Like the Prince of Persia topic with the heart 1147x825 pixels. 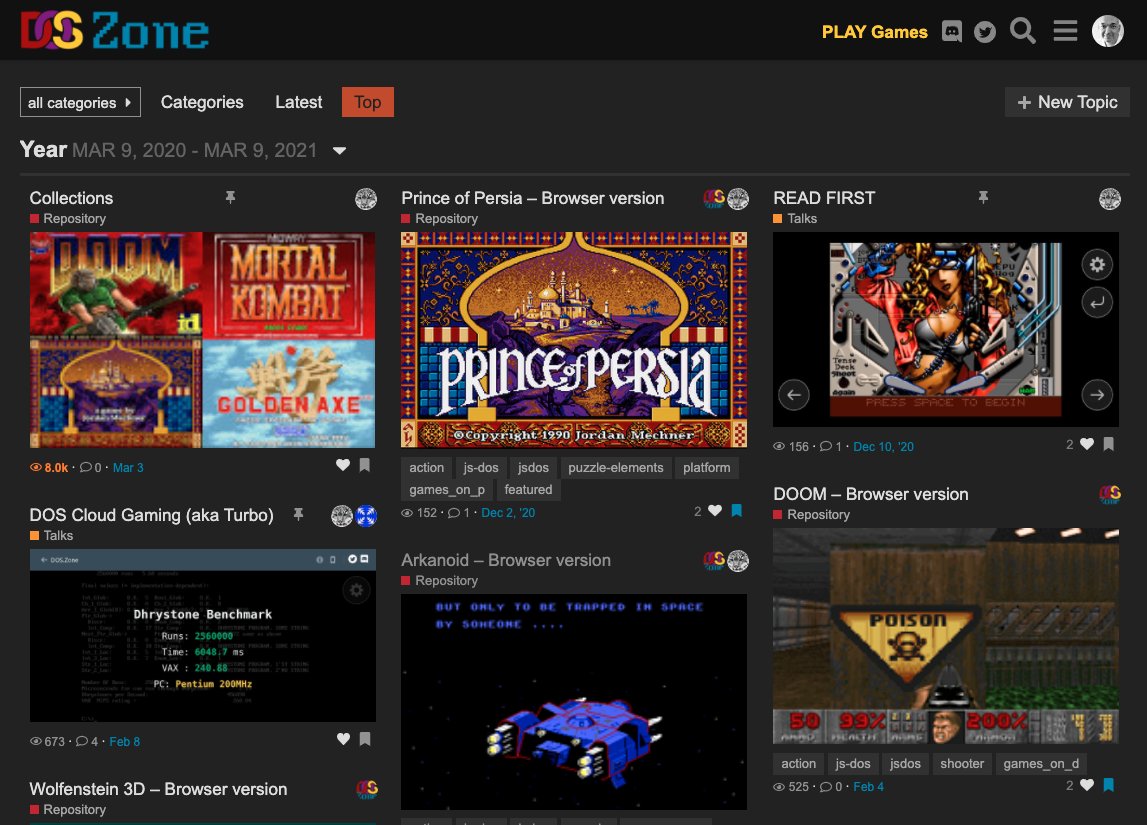click(x=715, y=511)
